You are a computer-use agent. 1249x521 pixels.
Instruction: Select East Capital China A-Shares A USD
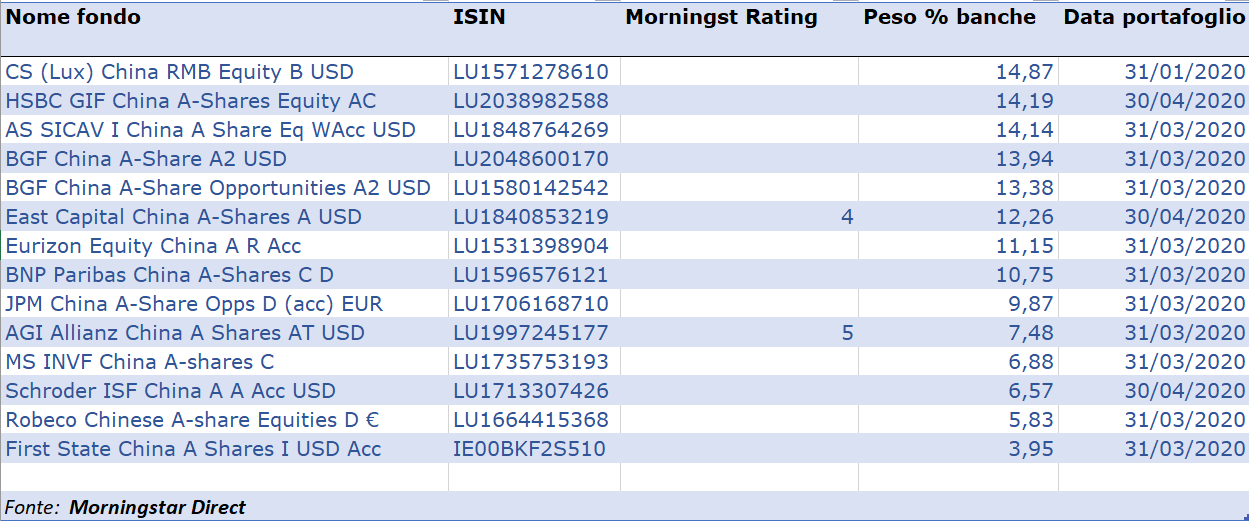click(184, 217)
